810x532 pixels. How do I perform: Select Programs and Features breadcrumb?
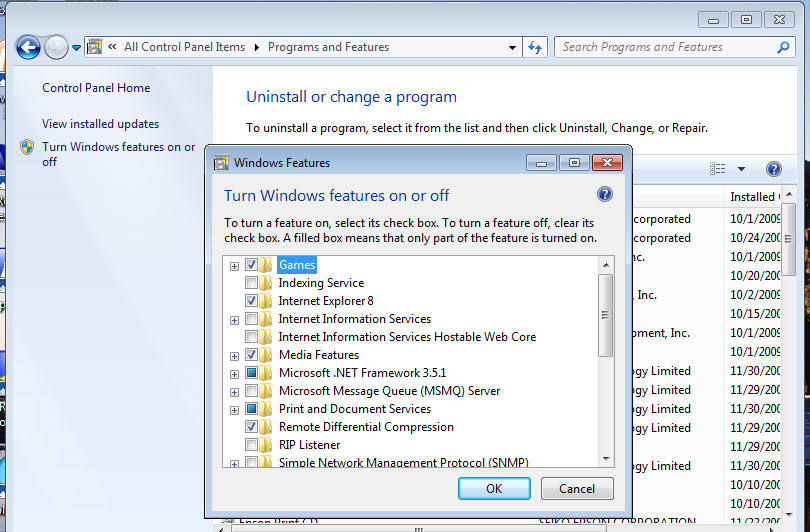(328, 47)
